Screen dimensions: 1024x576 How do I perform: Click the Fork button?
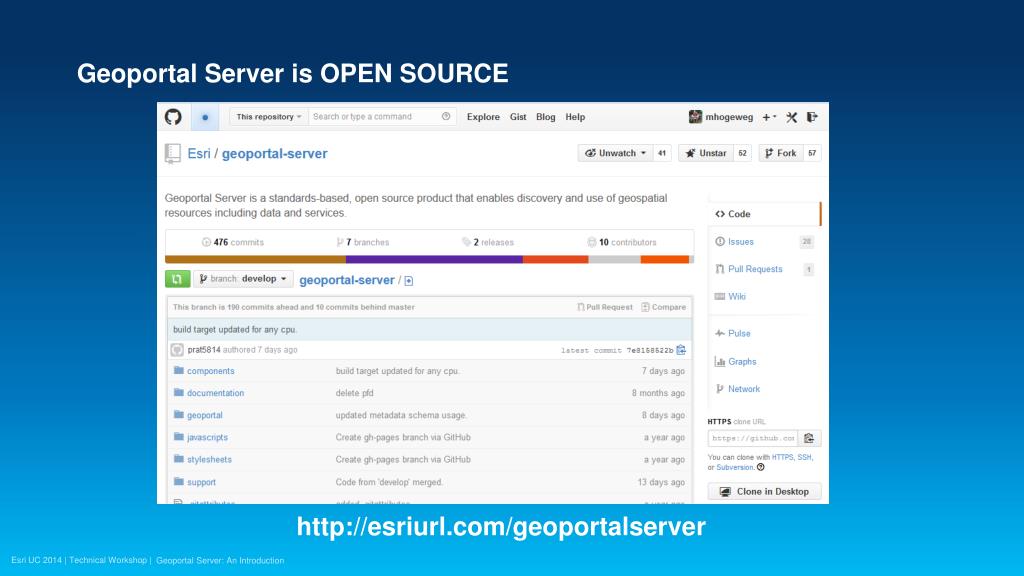[780, 153]
